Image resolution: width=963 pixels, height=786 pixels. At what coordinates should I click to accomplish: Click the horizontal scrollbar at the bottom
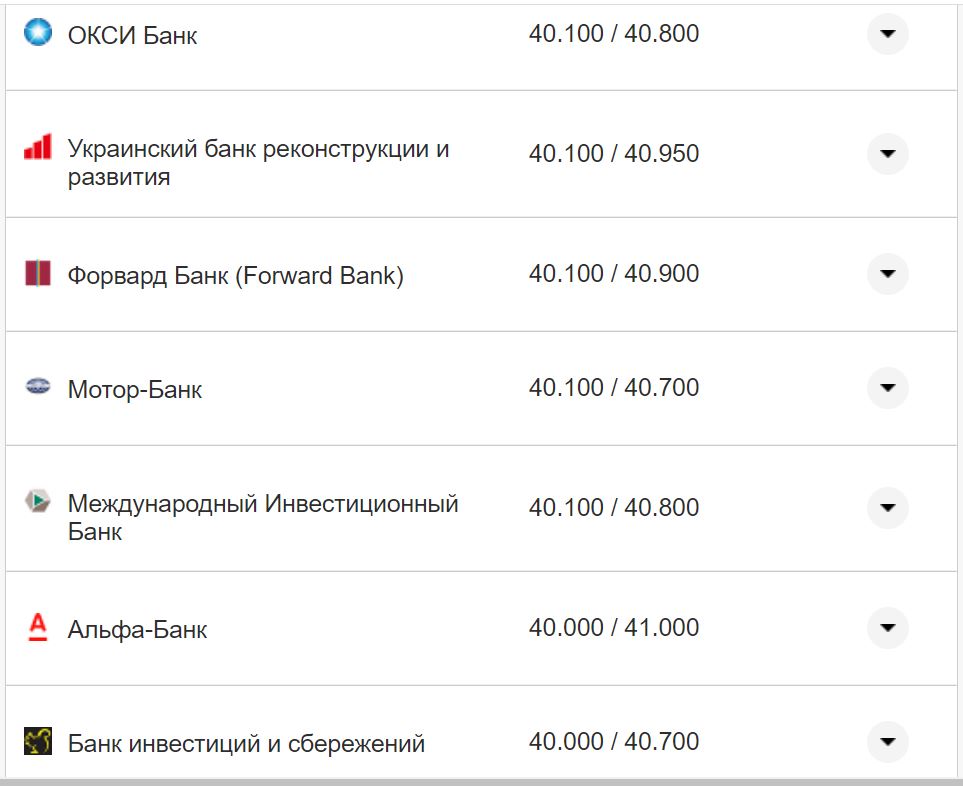point(480,781)
